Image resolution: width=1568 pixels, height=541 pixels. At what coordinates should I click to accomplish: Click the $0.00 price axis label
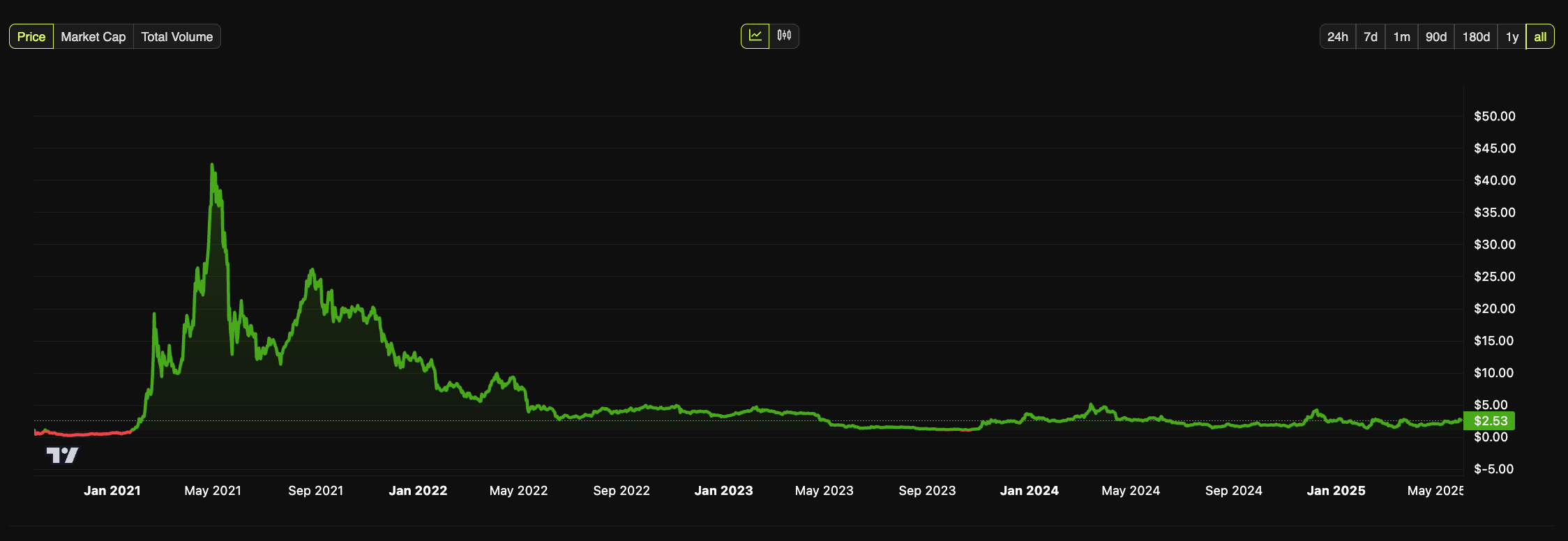point(1491,437)
